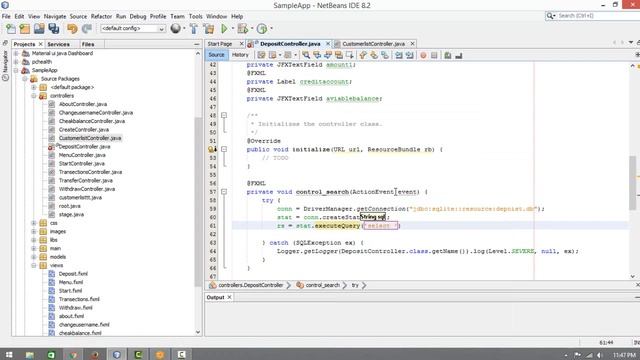Open the Debug Project dropdown arrow
This screenshot has width=640, height=360.
pos(251,29)
